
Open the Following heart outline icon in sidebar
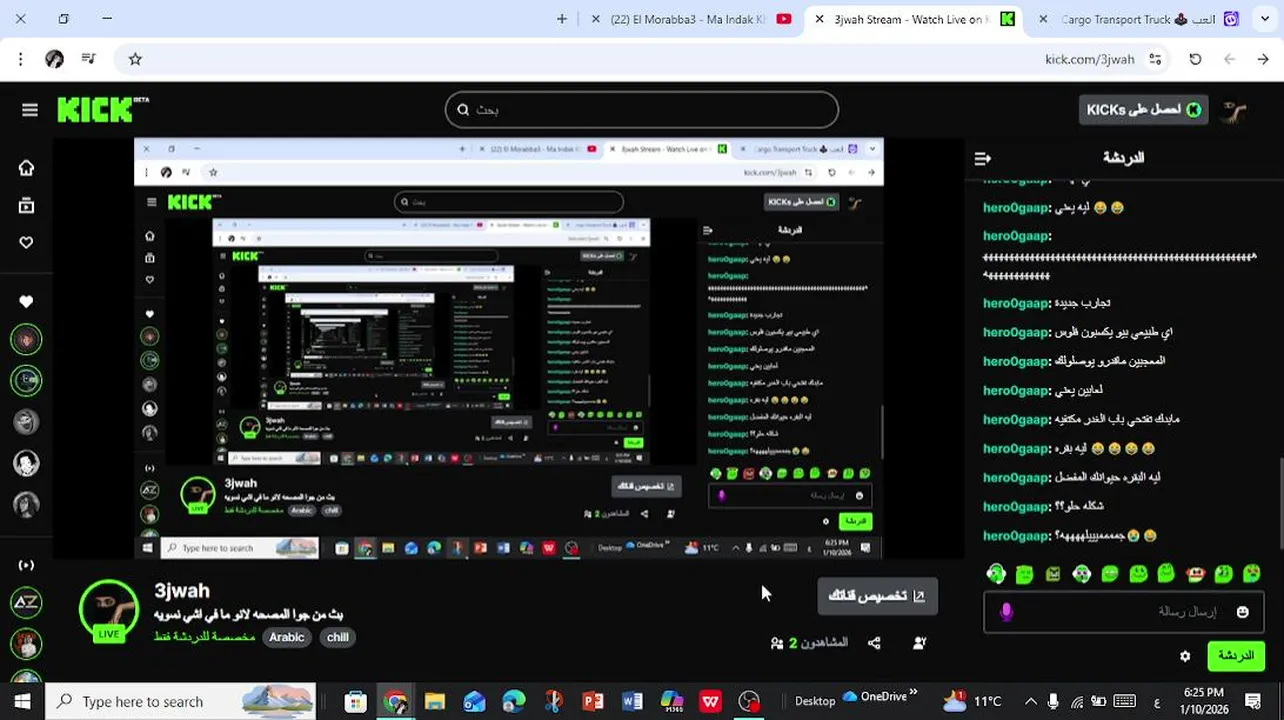click(x=26, y=242)
